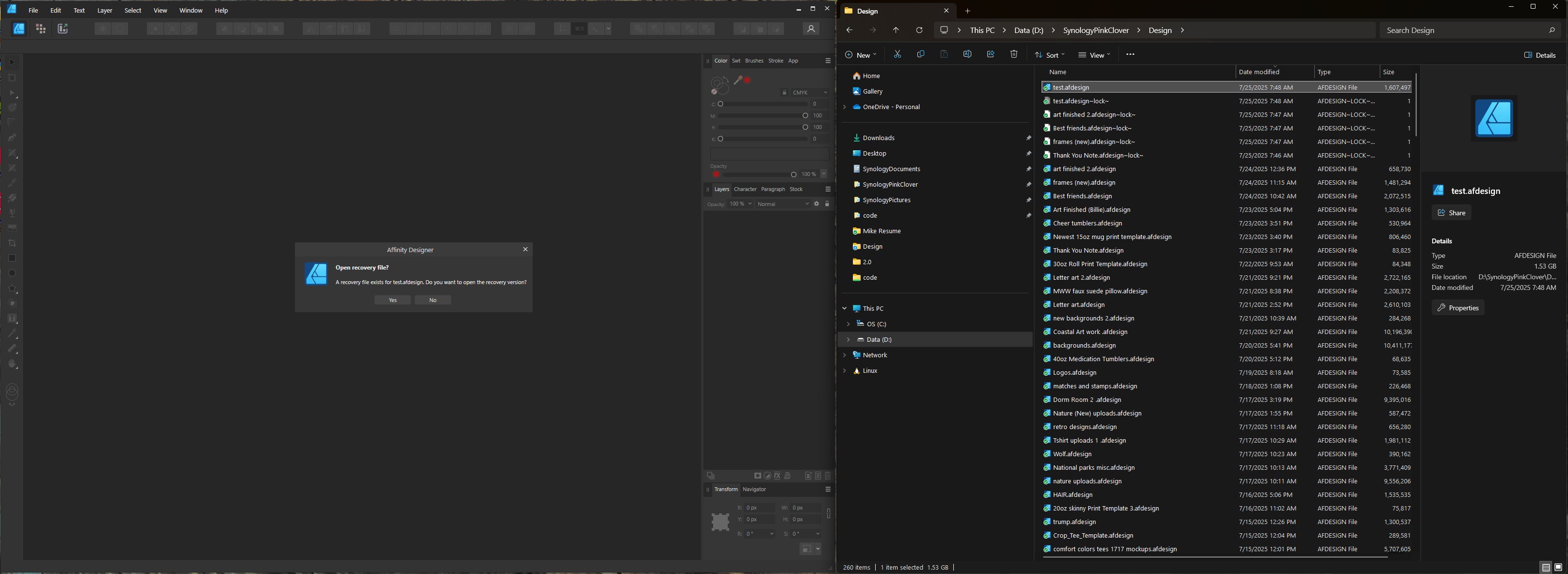Open Properties button in details pane
This screenshot has width=1568, height=574.
(1458, 308)
